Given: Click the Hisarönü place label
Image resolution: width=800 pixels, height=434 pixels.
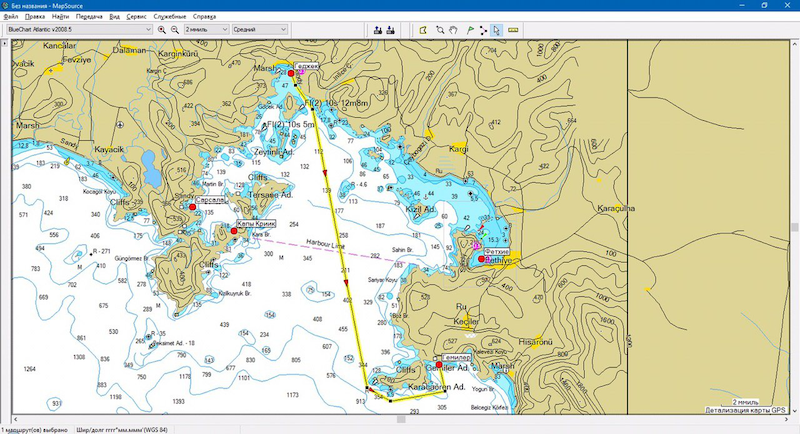Looking at the screenshot, I should [536, 342].
